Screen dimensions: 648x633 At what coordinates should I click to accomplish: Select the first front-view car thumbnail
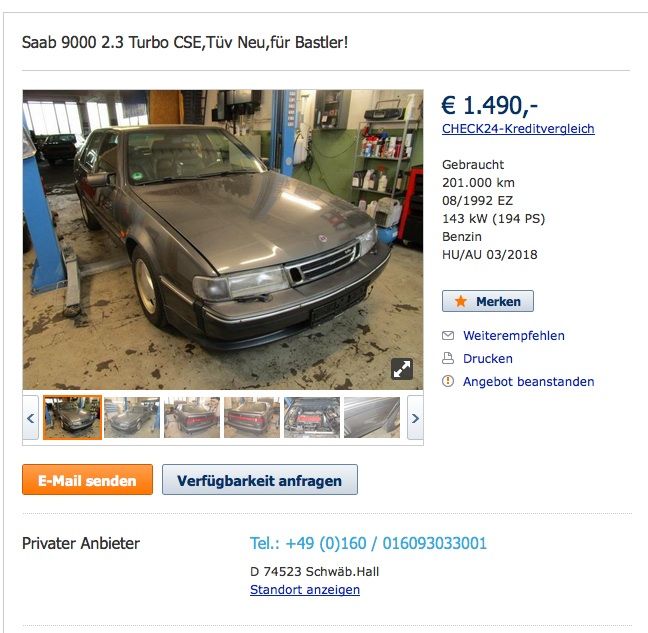point(72,417)
